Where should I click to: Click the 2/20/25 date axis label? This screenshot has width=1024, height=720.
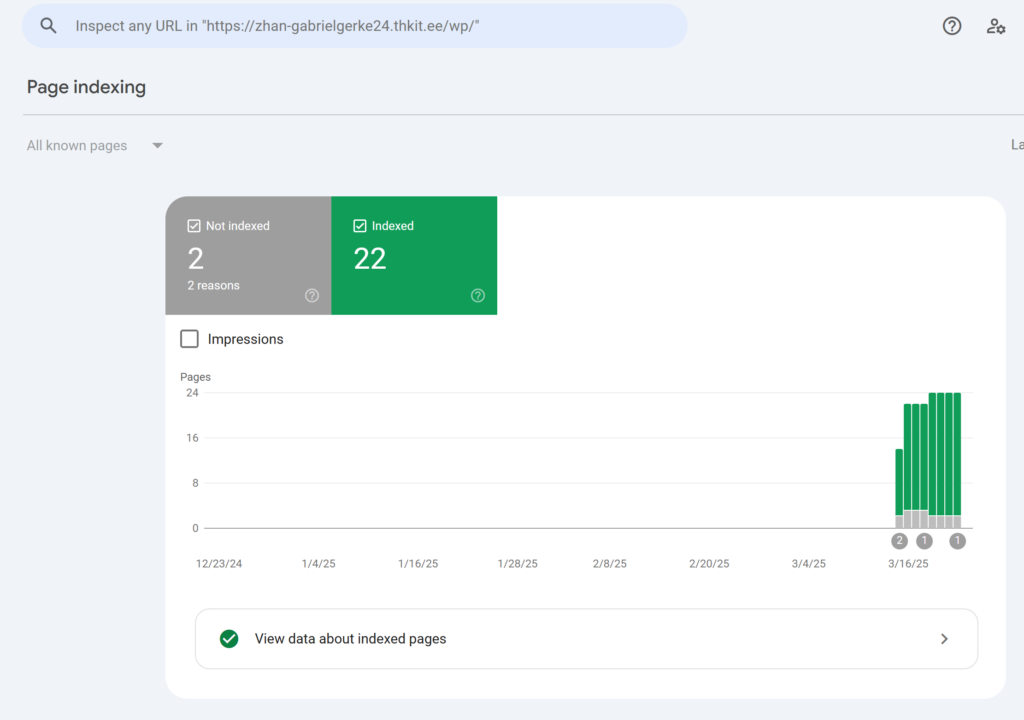click(x=709, y=563)
